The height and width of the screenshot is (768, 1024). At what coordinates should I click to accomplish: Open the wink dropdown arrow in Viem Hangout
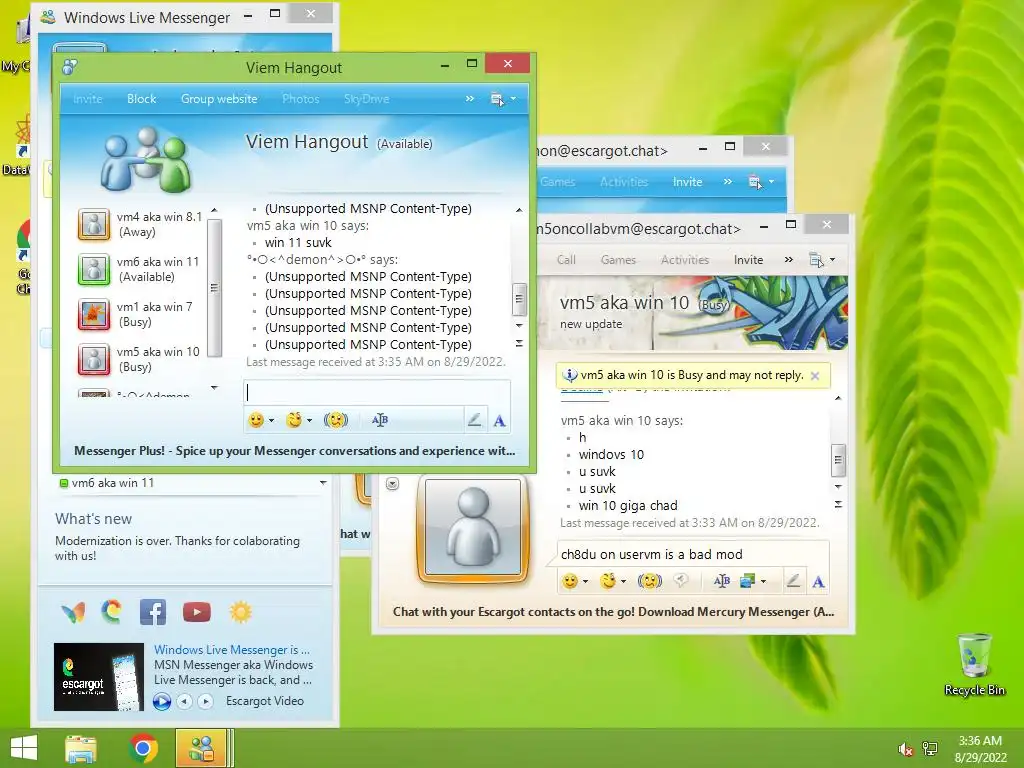tap(310, 421)
